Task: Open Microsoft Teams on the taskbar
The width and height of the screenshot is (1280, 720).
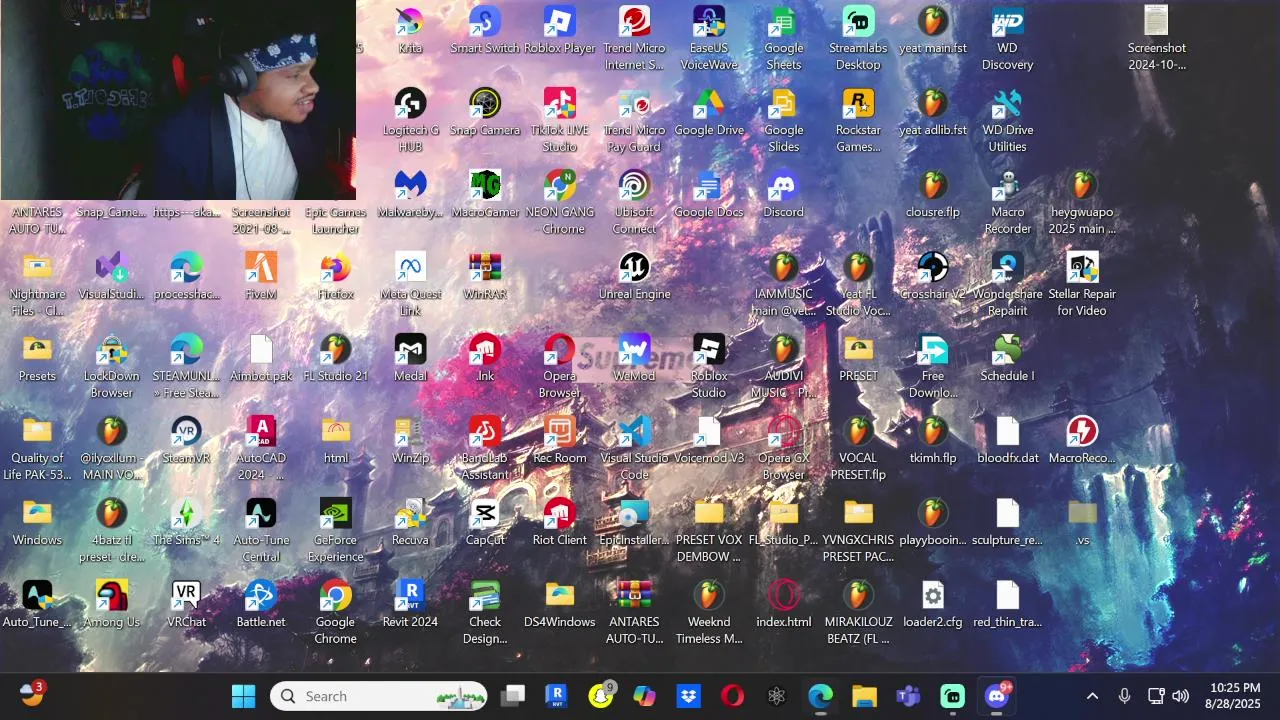Action: coord(908,696)
